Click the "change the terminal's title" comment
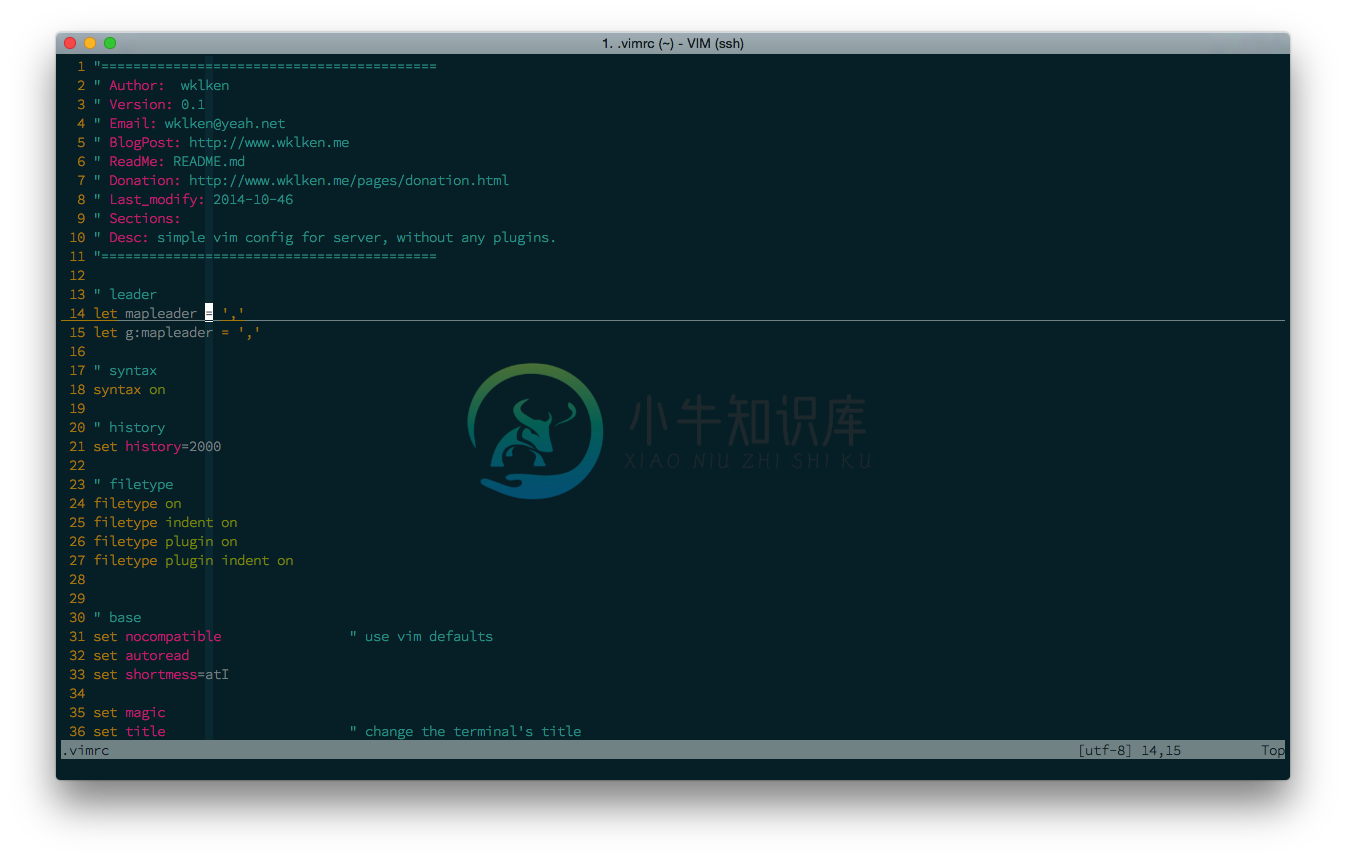Image resolution: width=1346 pixels, height=860 pixels. tap(473, 731)
